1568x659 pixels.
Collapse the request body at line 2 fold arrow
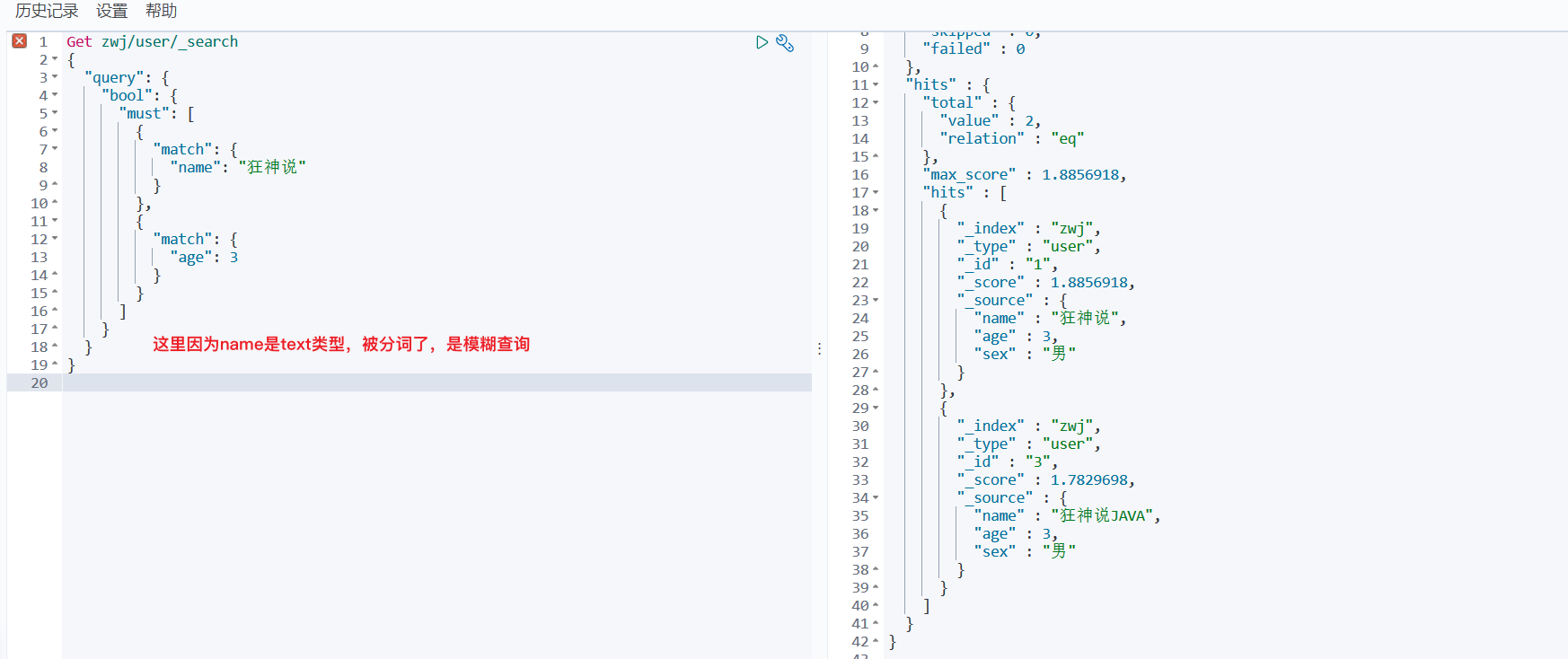coord(55,59)
